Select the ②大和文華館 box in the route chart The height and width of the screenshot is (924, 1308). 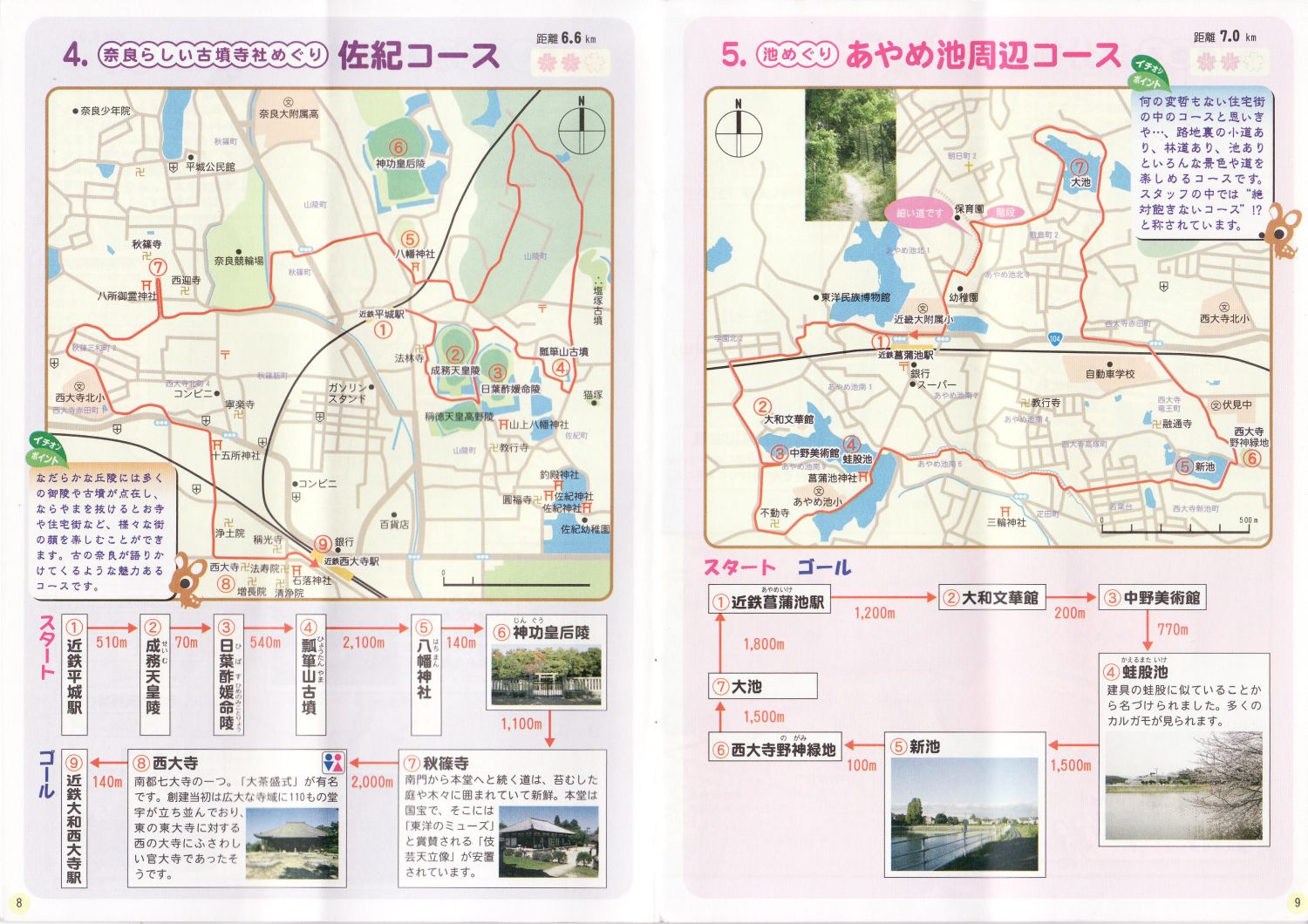pos(991,598)
